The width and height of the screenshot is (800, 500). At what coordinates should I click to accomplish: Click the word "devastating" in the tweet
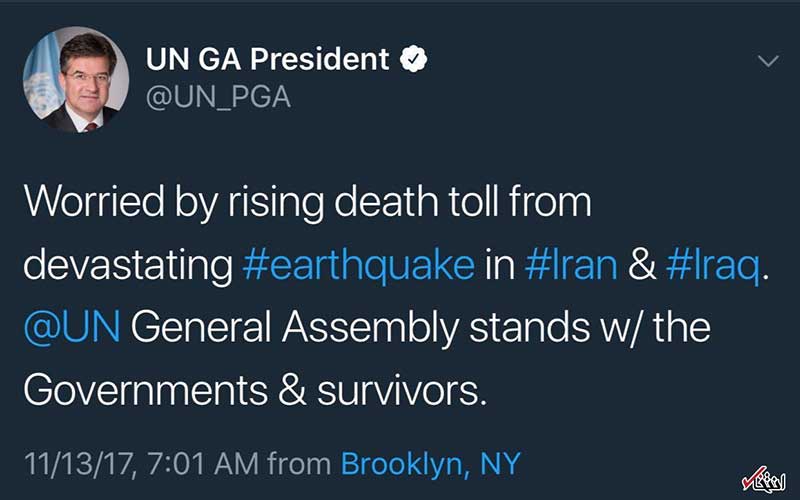127,265
